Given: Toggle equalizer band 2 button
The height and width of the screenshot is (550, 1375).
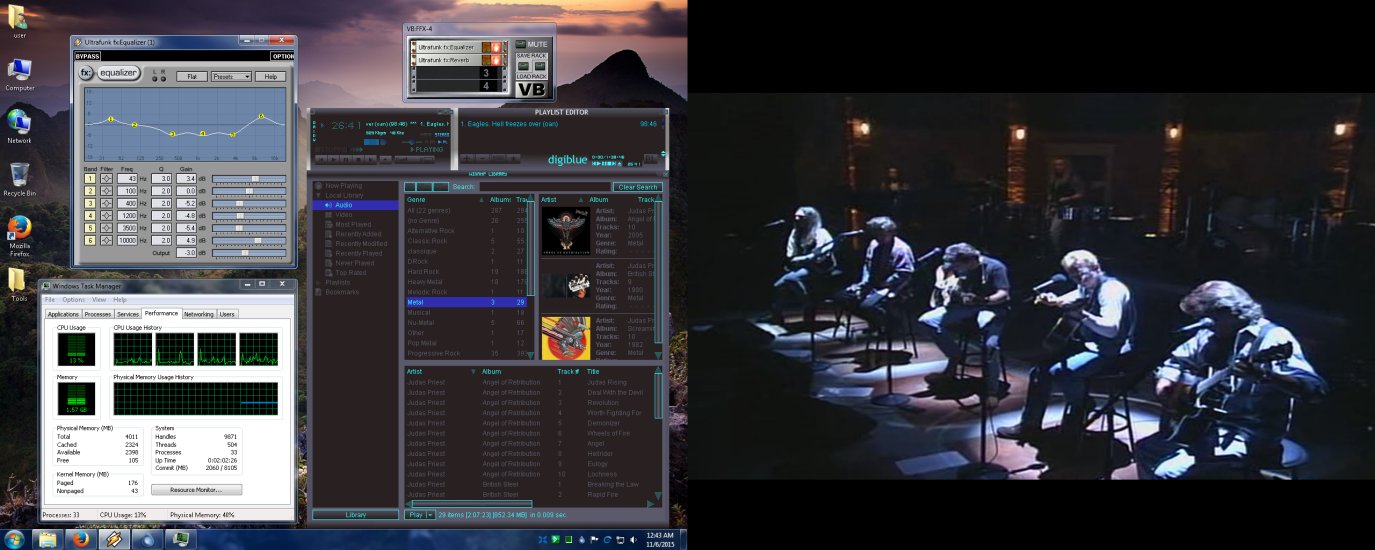Looking at the screenshot, I should coord(89,190).
